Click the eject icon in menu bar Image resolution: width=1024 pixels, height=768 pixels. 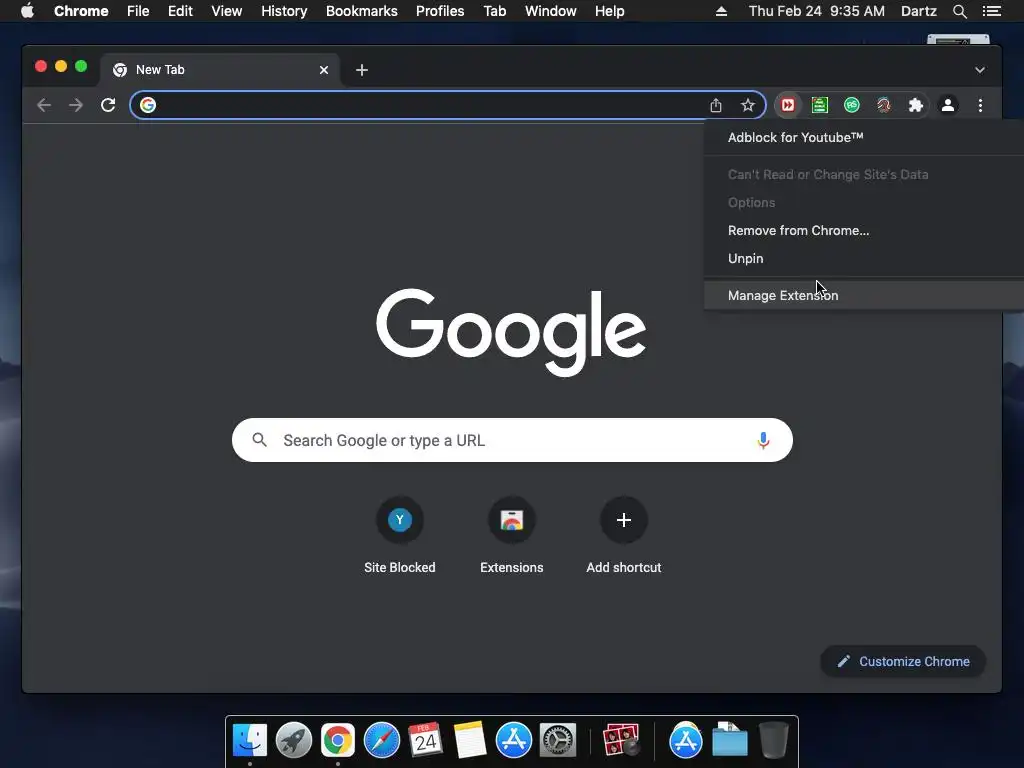(721, 11)
